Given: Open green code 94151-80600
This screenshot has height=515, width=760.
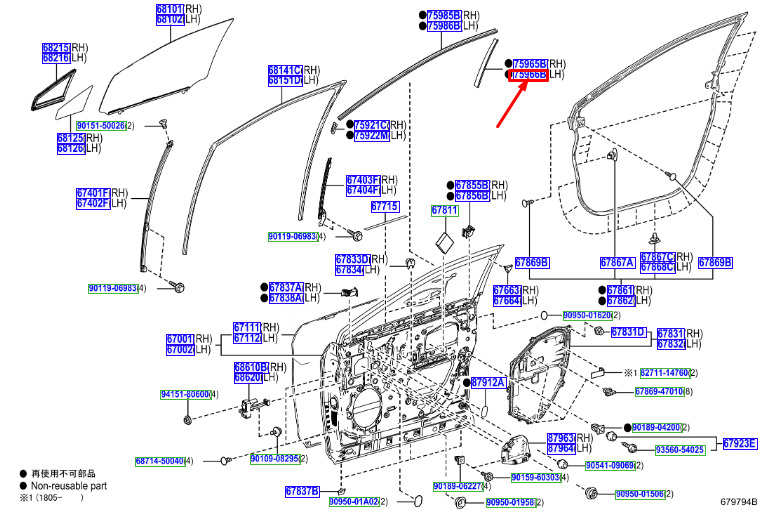Looking at the screenshot, I should click(185, 395).
